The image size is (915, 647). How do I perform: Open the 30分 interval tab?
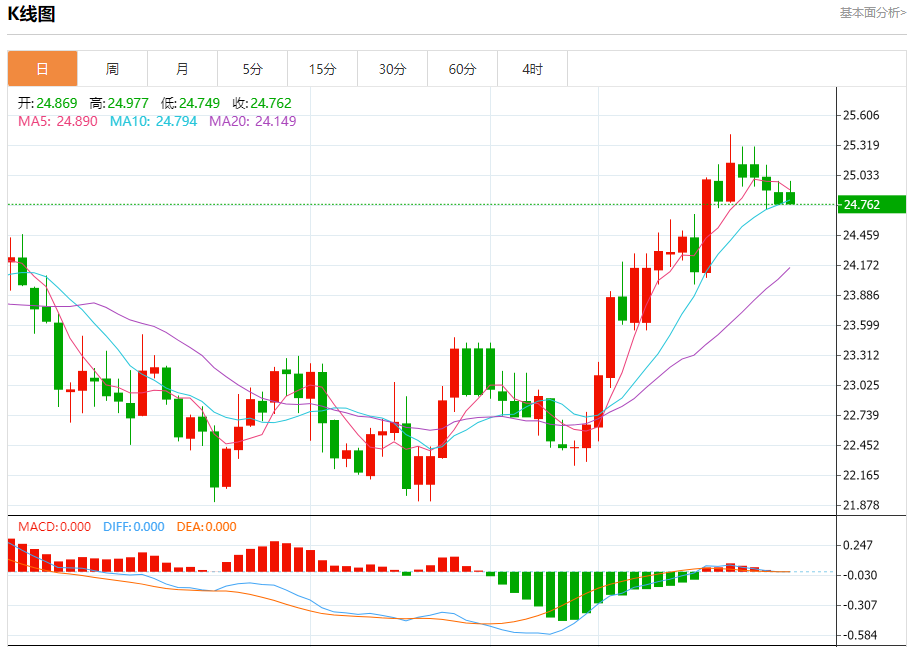pyautogui.click(x=393, y=69)
